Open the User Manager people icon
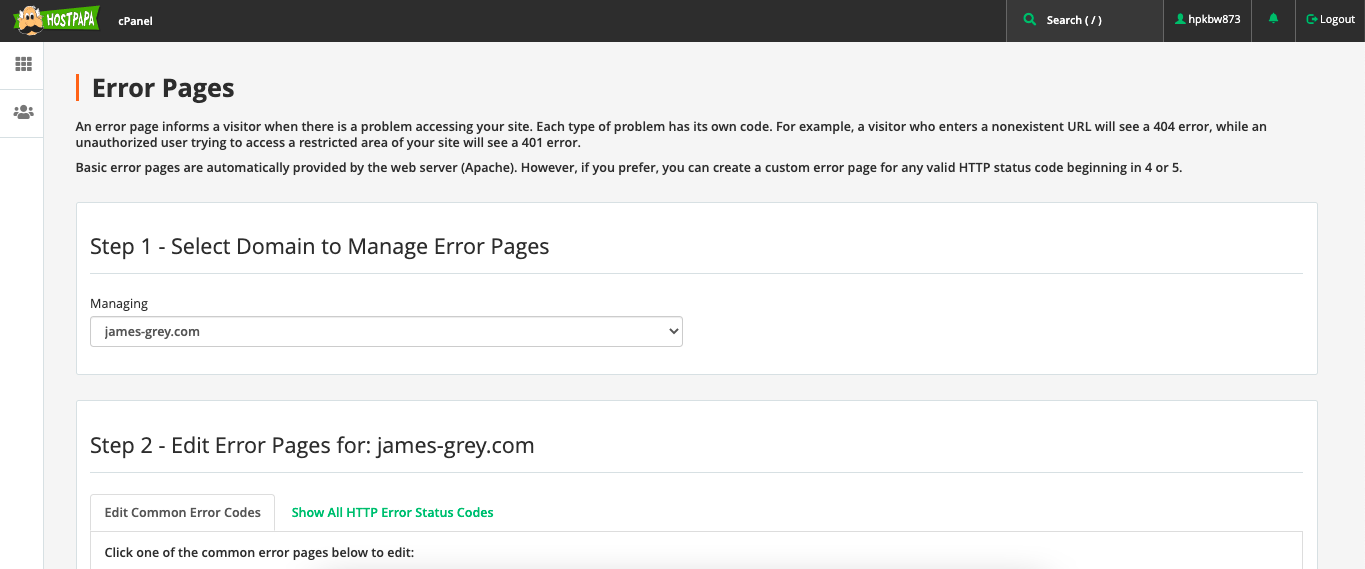The width and height of the screenshot is (1365, 569). point(23,112)
